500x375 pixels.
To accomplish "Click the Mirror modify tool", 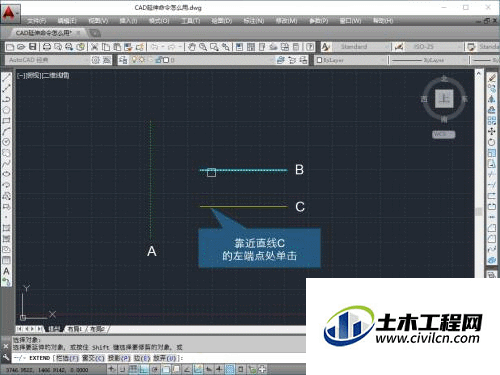I will [x=492, y=99].
